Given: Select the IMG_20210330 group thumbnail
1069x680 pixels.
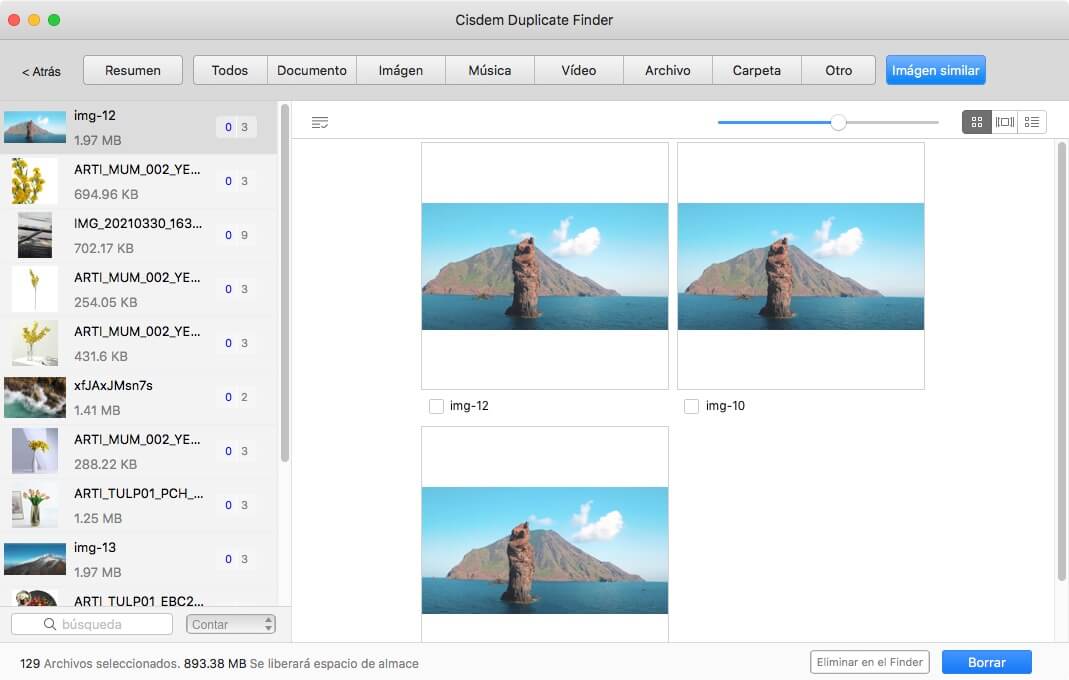Looking at the screenshot, I should [x=35, y=235].
